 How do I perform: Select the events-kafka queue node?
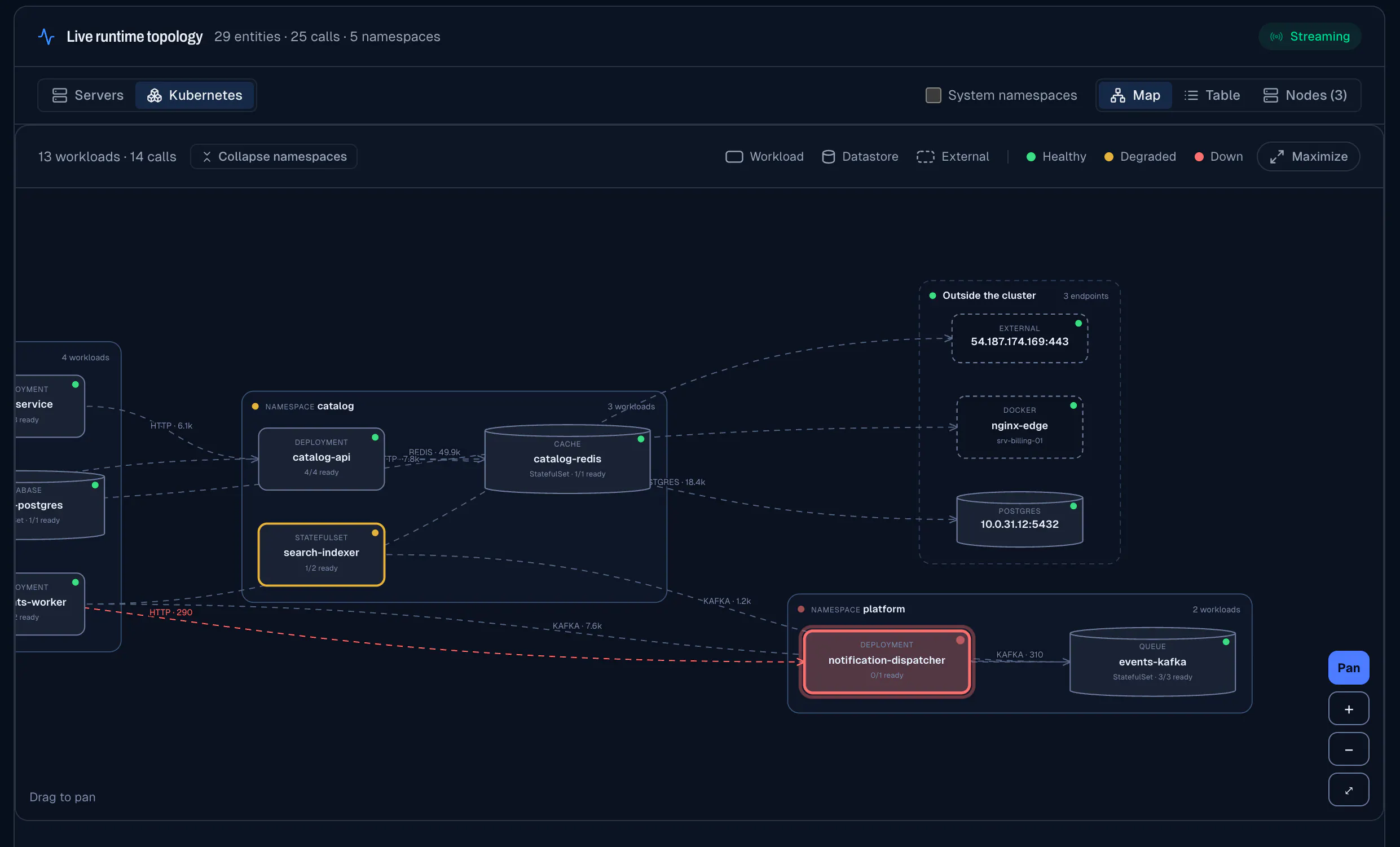[1152, 661]
